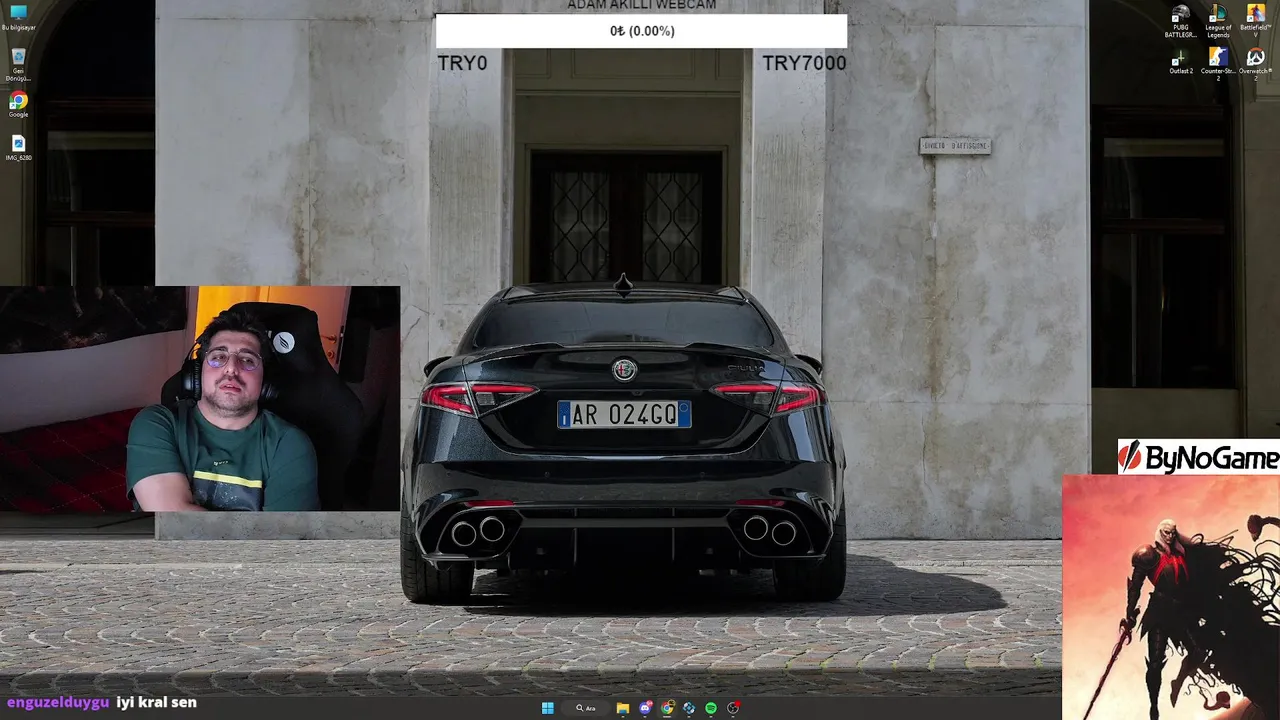Open OBS Studio from the taskbar
Viewport: 1280px width, 720px height.
coord(733,708)
